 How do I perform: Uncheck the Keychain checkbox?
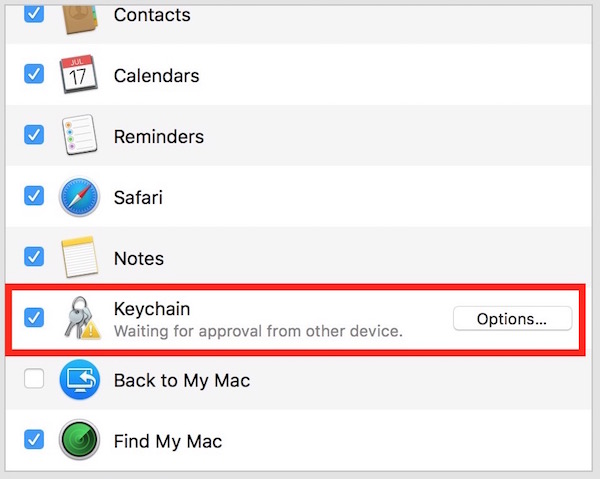point(34,318)
